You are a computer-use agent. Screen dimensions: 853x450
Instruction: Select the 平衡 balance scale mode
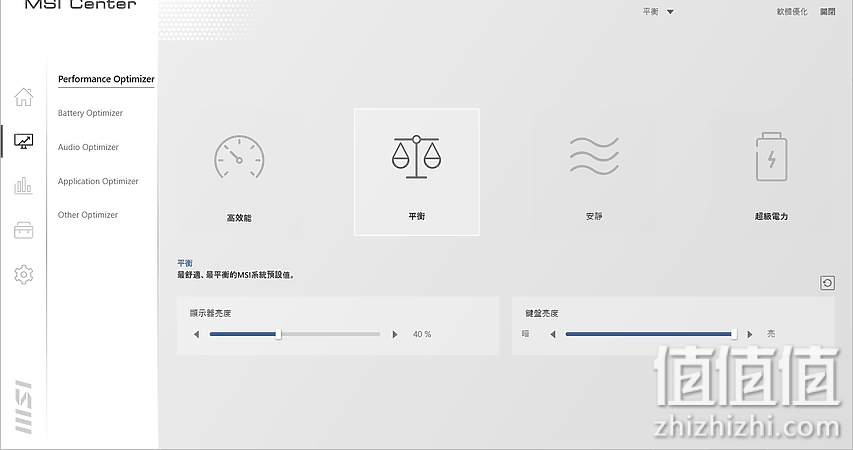[417, 172]
